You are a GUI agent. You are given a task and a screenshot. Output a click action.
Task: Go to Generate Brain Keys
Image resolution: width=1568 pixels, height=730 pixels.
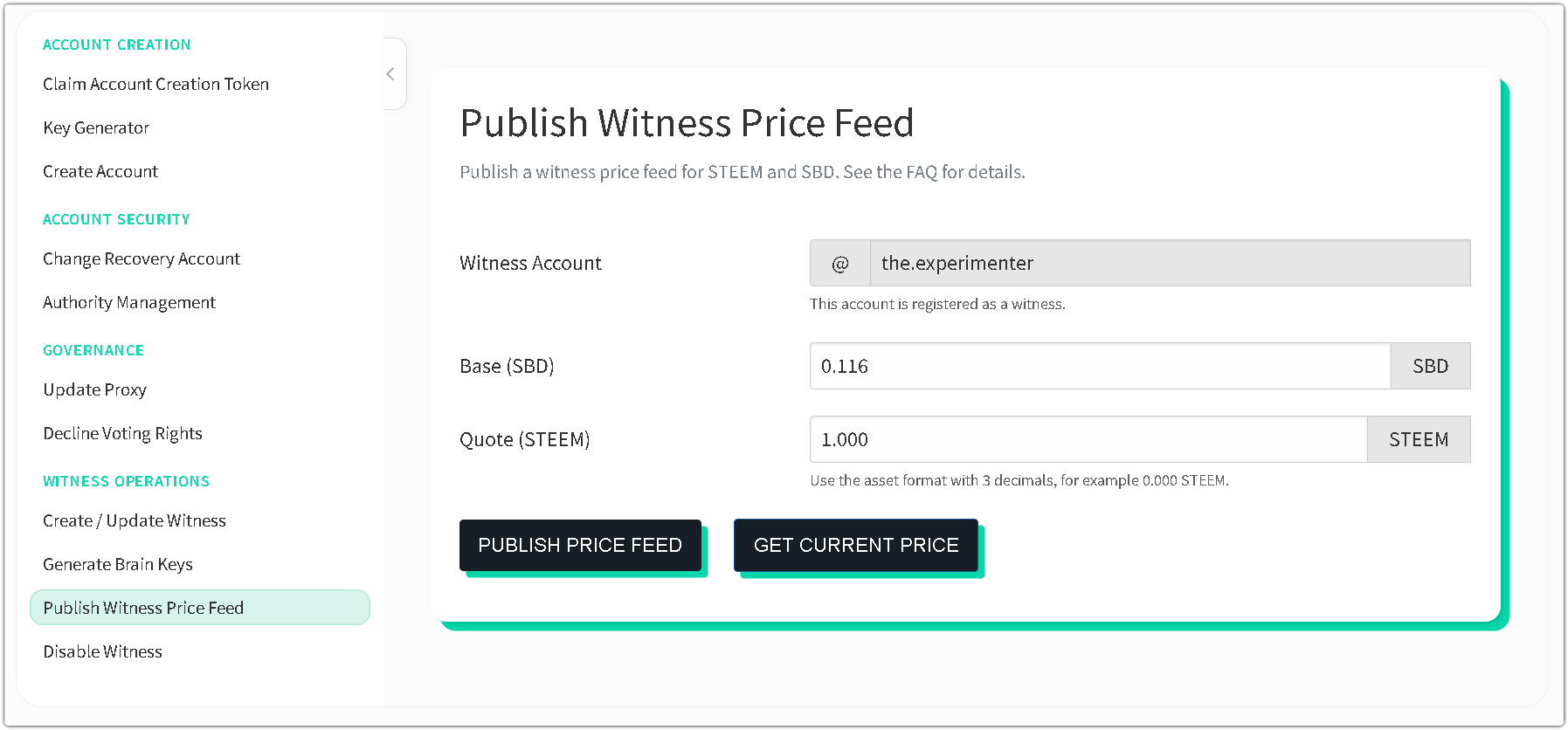click(x=118, y=564)
